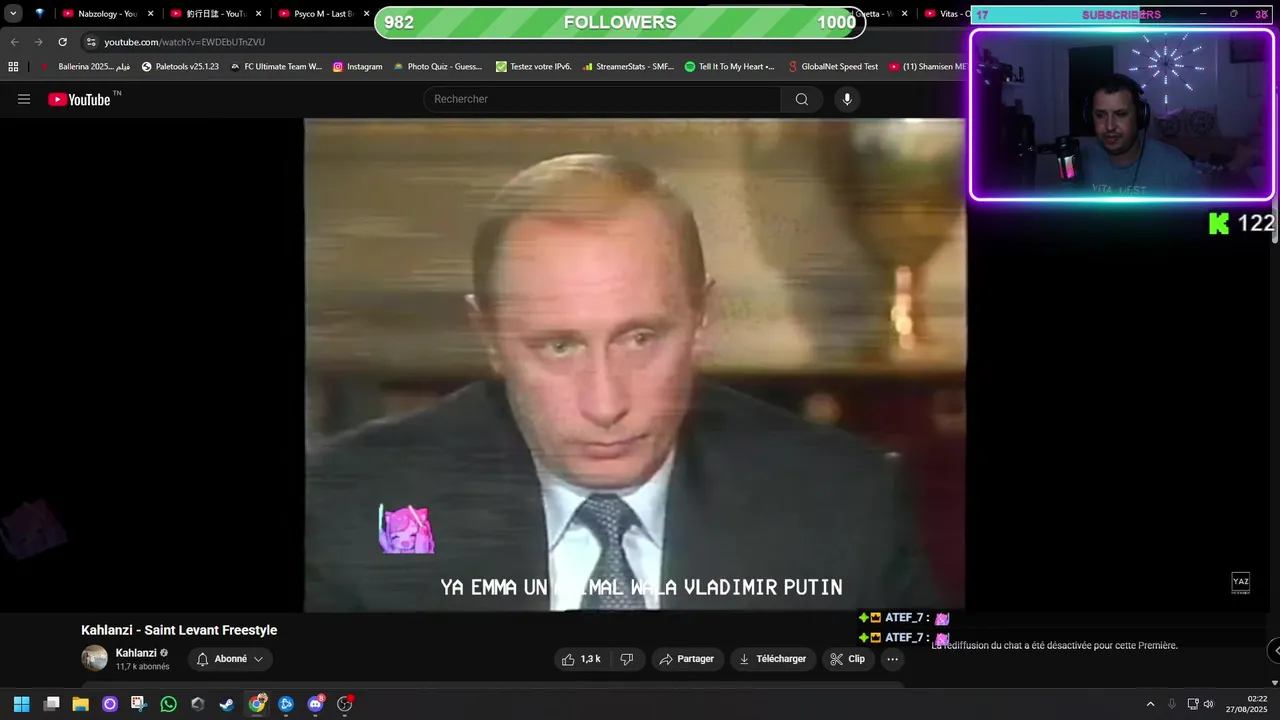Screen dimensions: 1280x720
Task: Click the Télécharger download button
Action: pyautogui.click(x=772, y=659)
